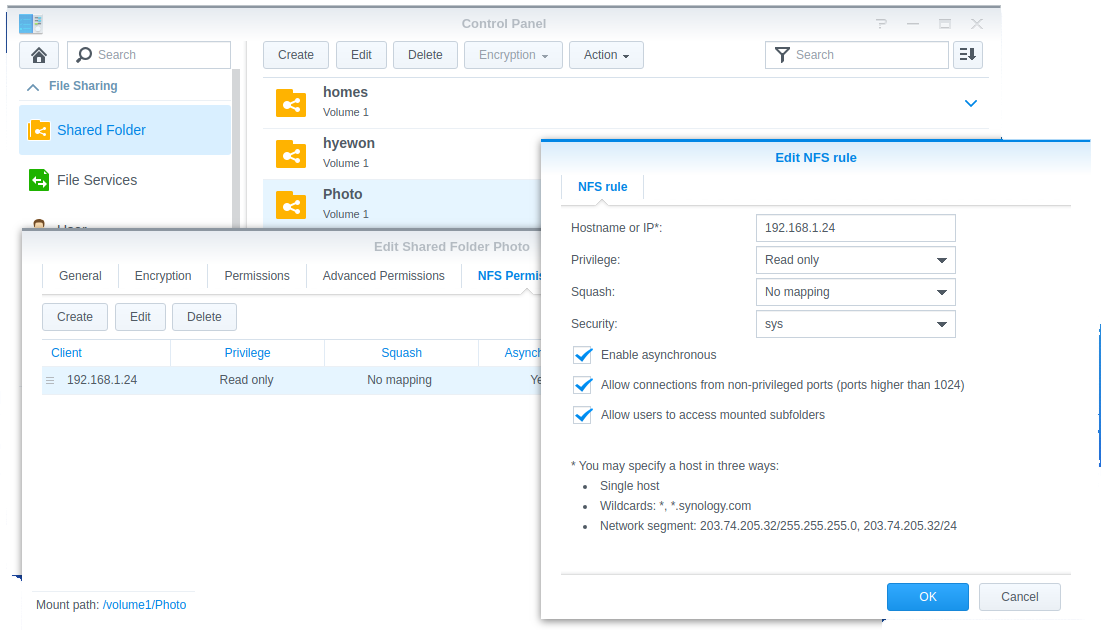Click Delete in NFS Permissions tab
1101x630 pixels.
click(204, 317)
